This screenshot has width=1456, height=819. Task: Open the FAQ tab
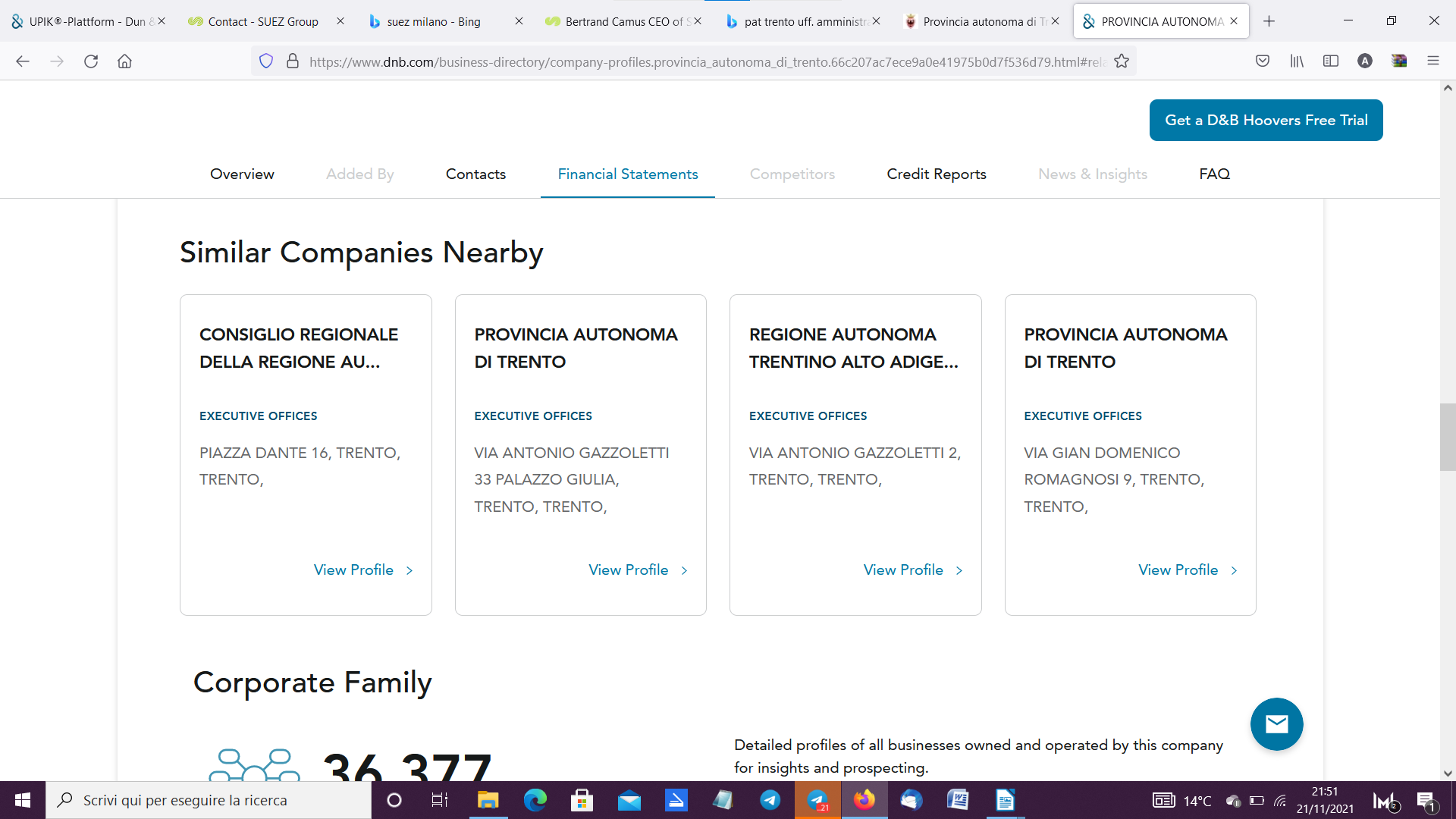[1214, 174]
